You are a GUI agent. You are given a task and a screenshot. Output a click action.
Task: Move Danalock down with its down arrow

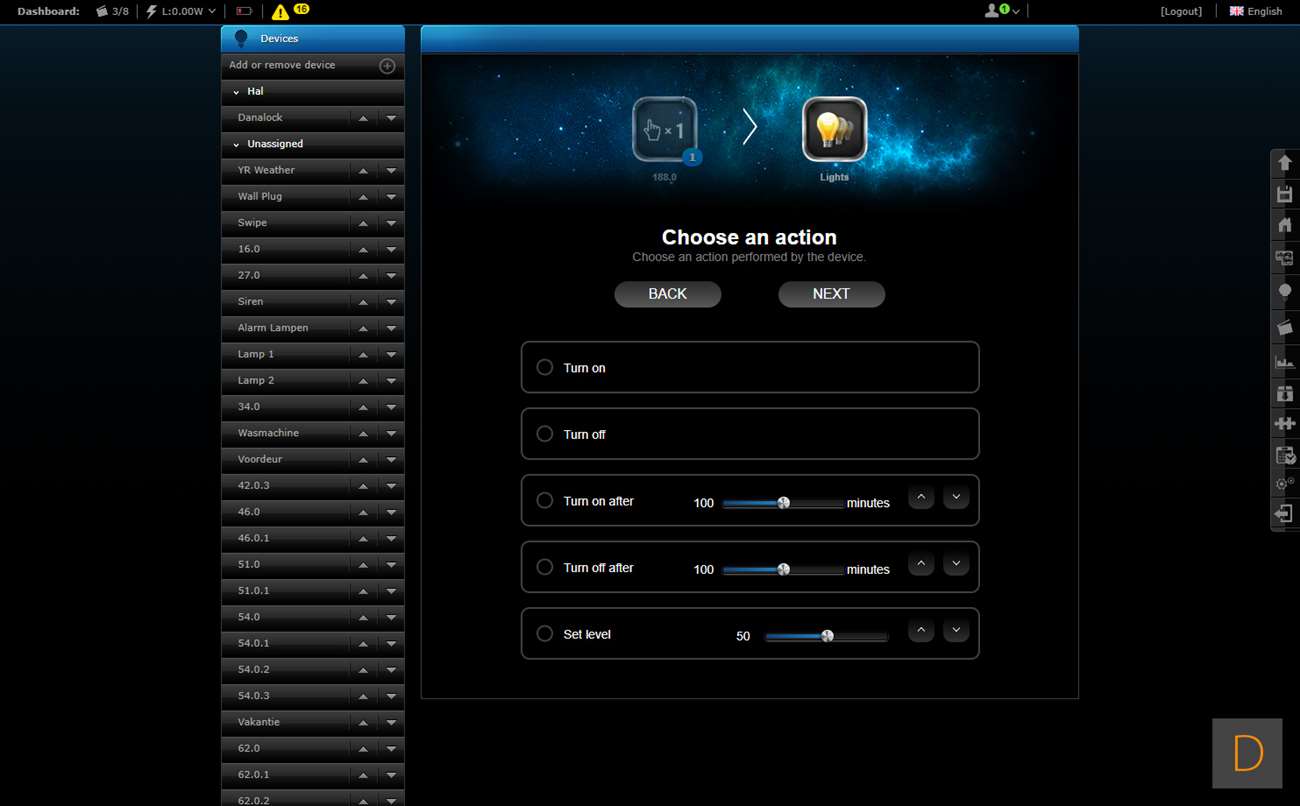[391, 118]
